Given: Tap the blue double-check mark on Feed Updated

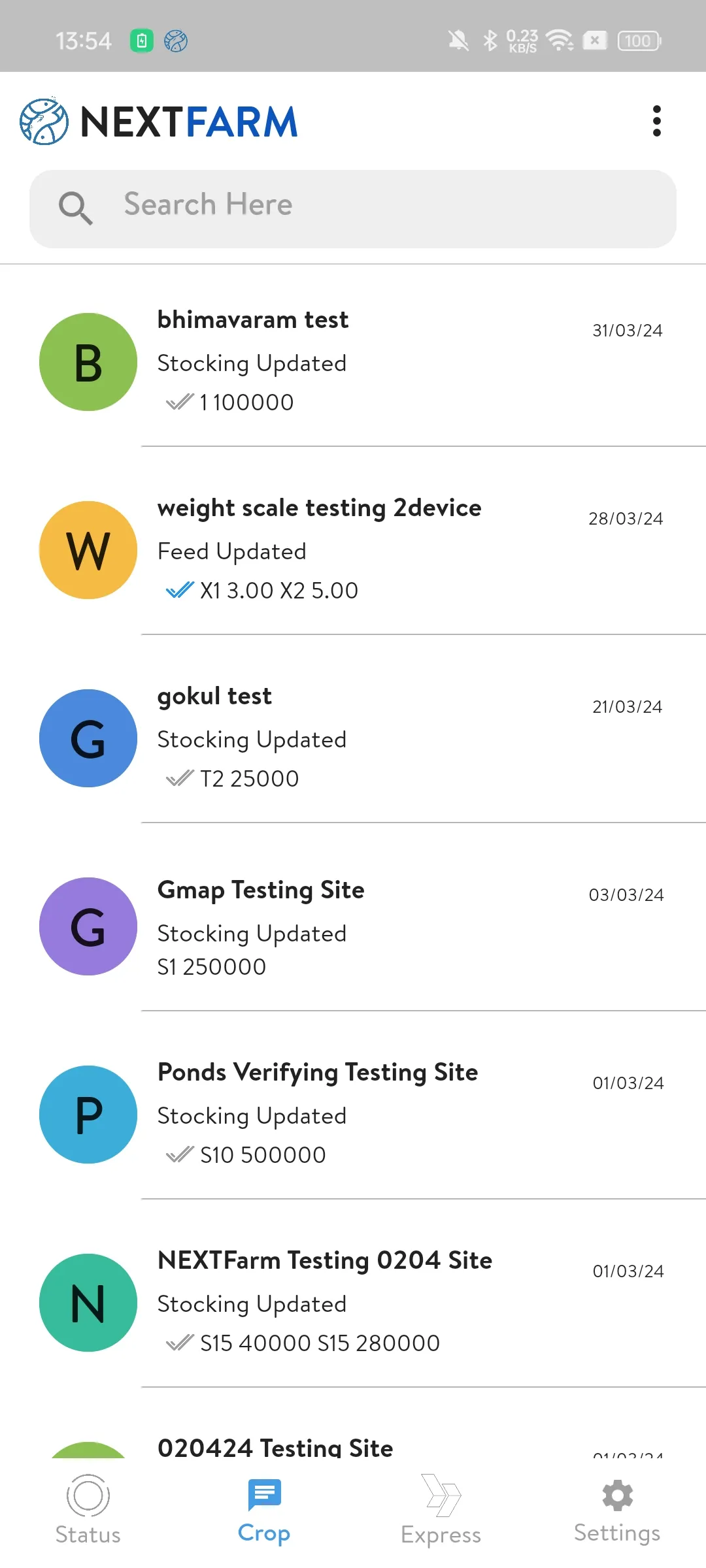Looking at the screenshot, I should tap(180, 591).
